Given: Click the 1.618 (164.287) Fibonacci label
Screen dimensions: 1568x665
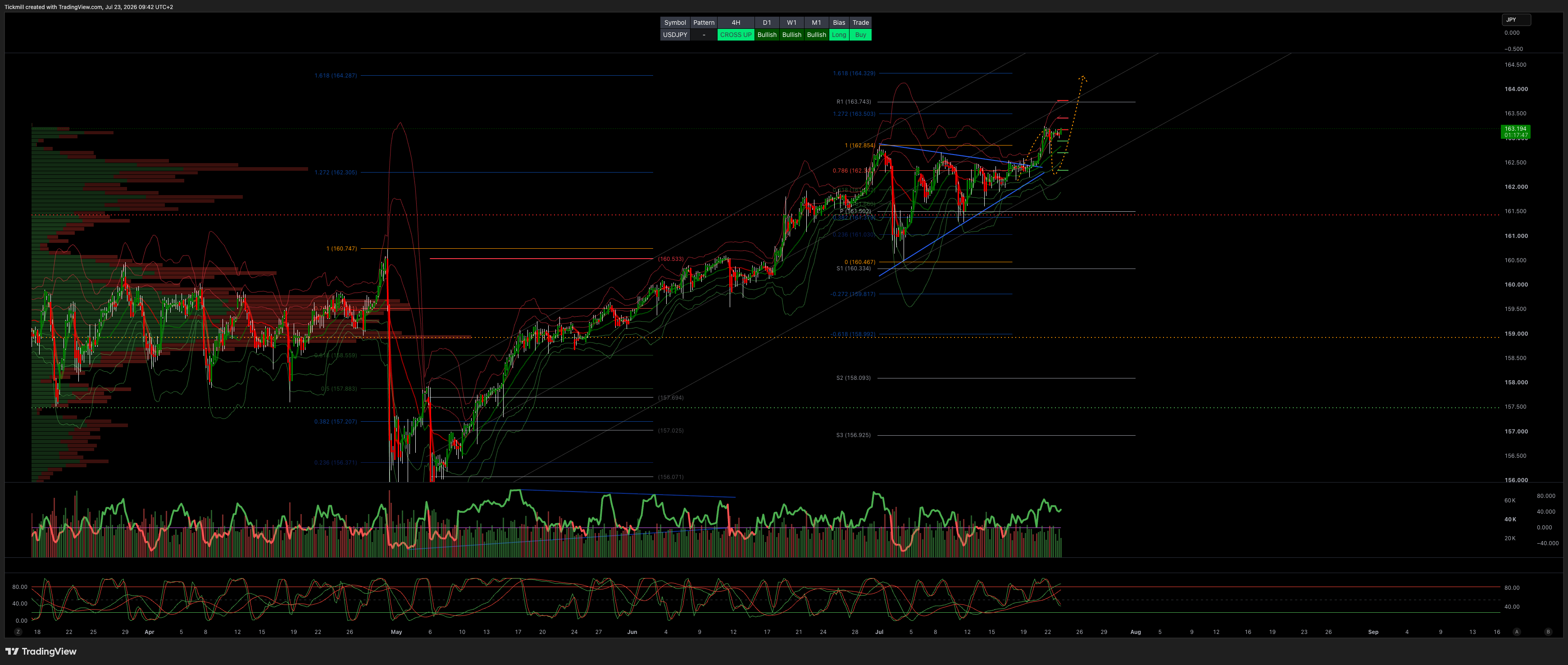Looking at the screenshot, I should click(336, 76).
